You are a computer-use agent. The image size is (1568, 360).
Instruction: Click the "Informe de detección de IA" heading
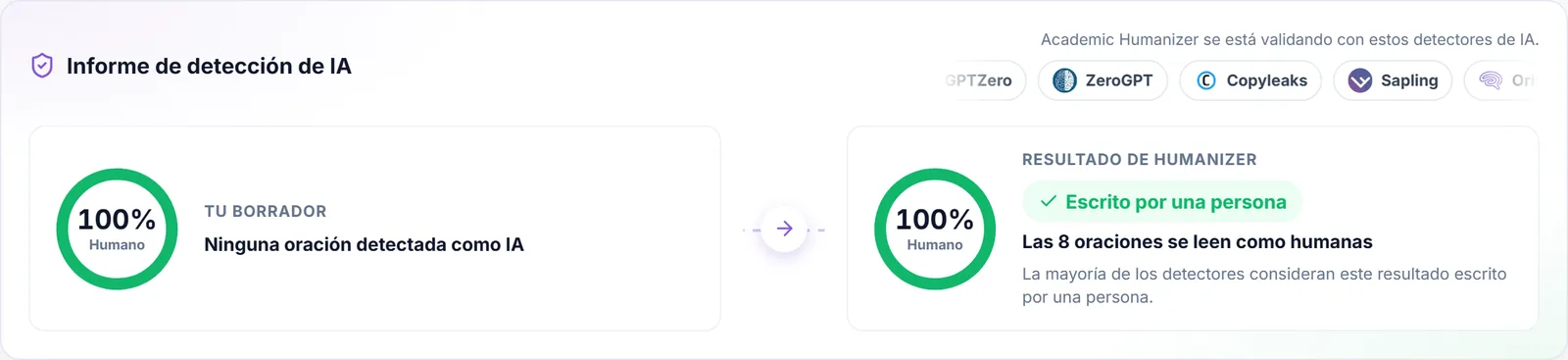209,66
